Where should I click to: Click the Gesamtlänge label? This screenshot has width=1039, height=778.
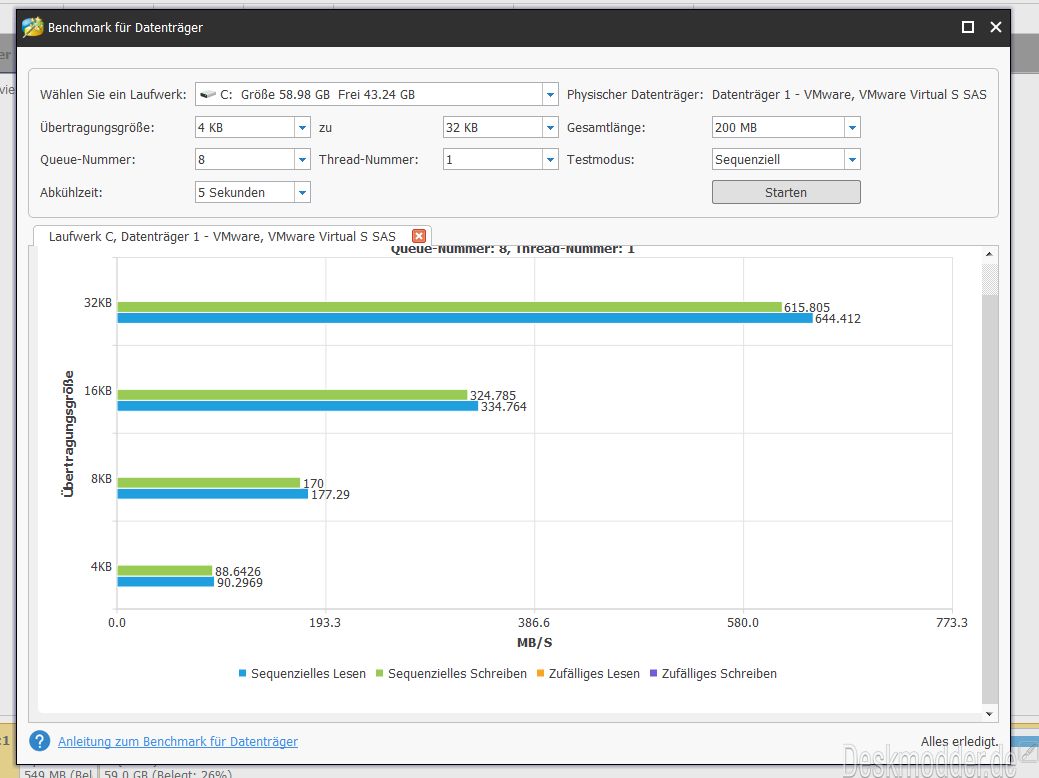[606, 128]
